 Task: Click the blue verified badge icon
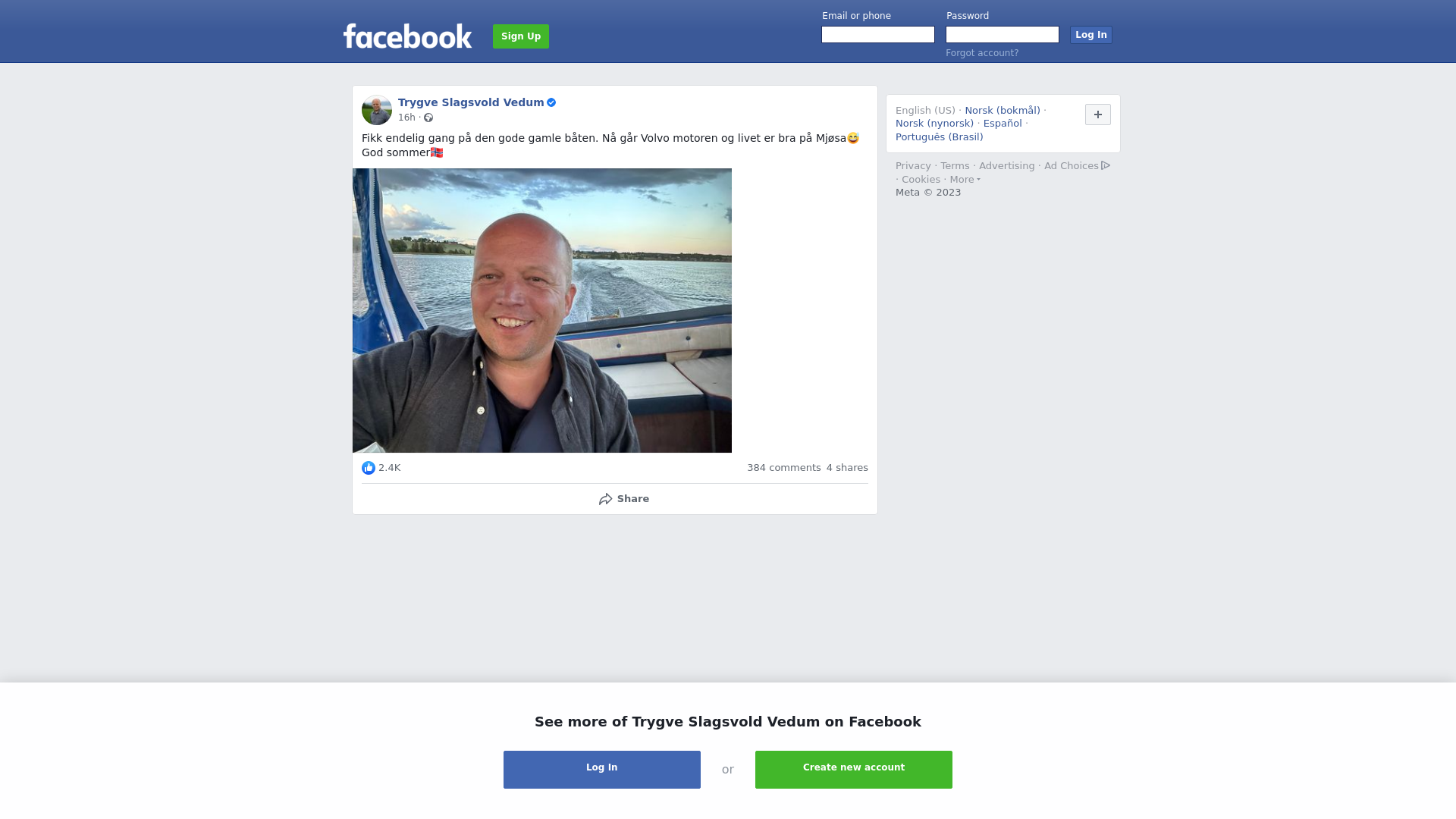coord(551,102)
